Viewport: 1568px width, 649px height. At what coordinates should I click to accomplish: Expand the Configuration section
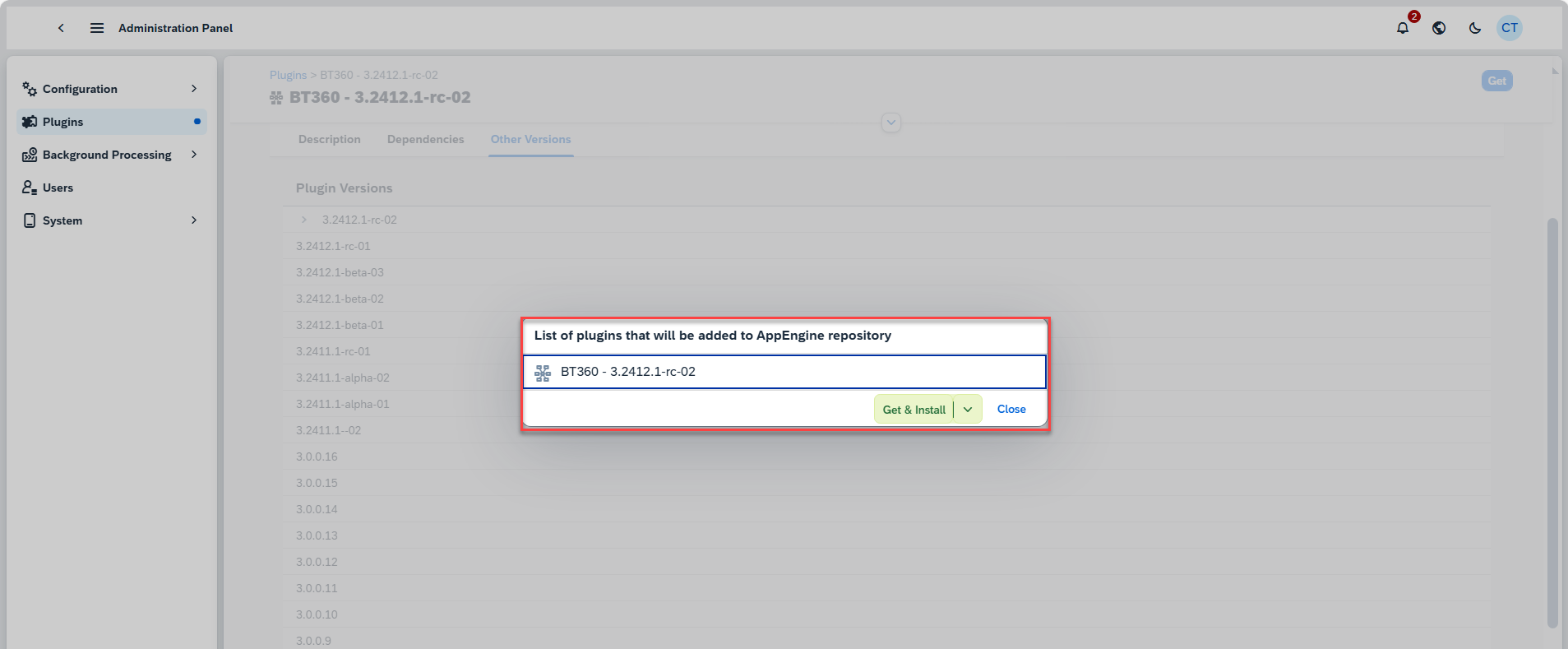click(x=193, y=88)
